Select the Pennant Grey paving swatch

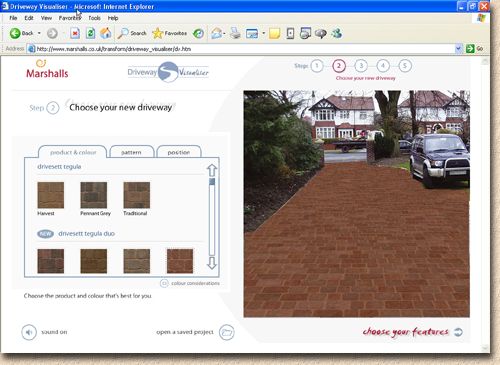[94, 195]
